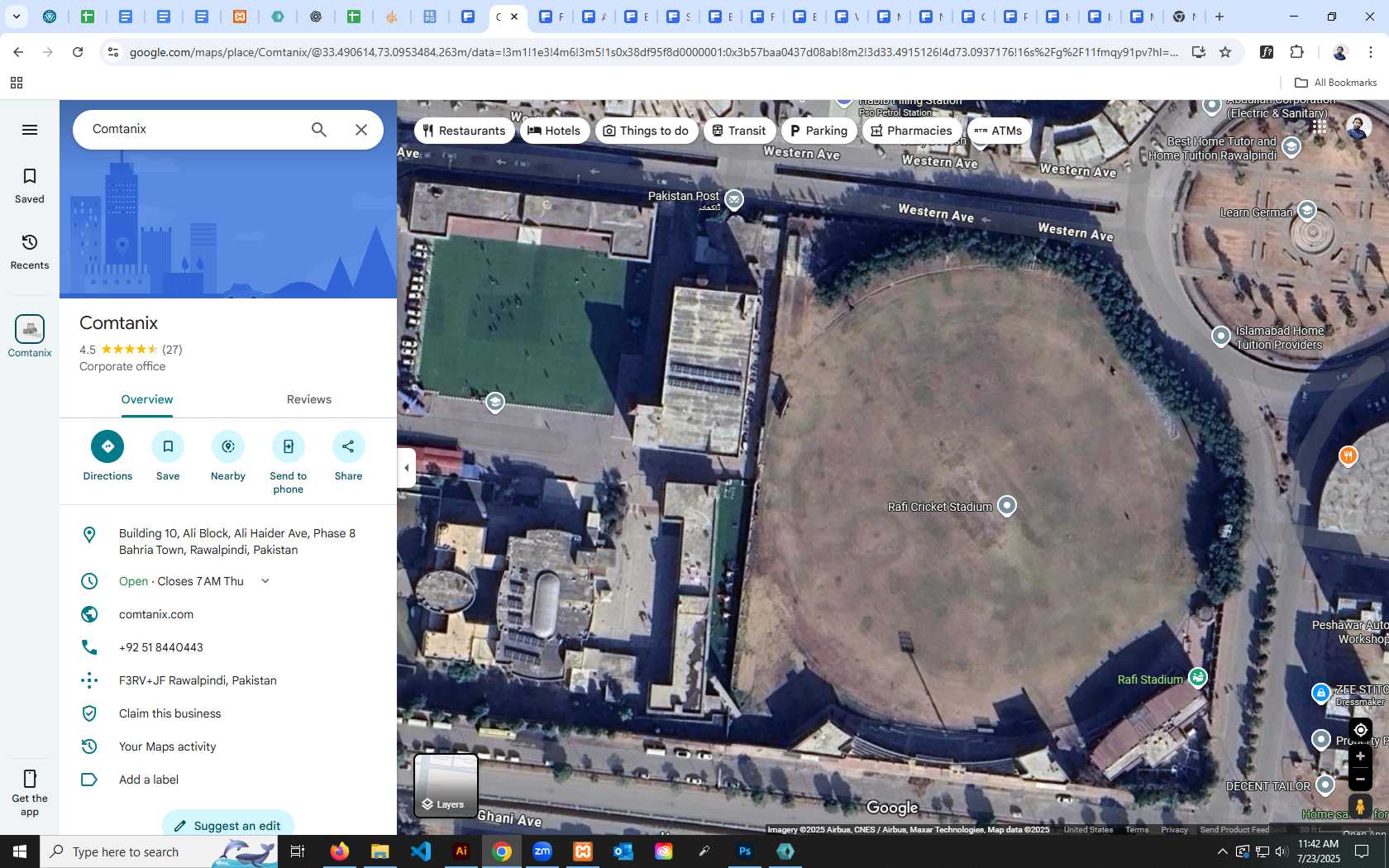Click the Terms link in map footer
Image resolution: width=1389 pixels, height=868 pixels.
[1137, 830]
